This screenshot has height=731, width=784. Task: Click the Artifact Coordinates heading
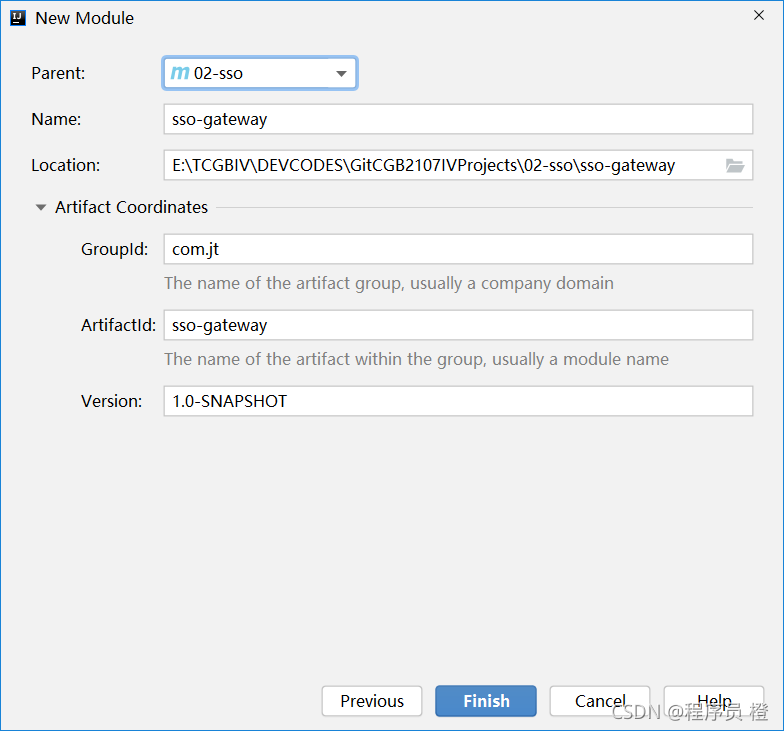(x=132, y=207)
